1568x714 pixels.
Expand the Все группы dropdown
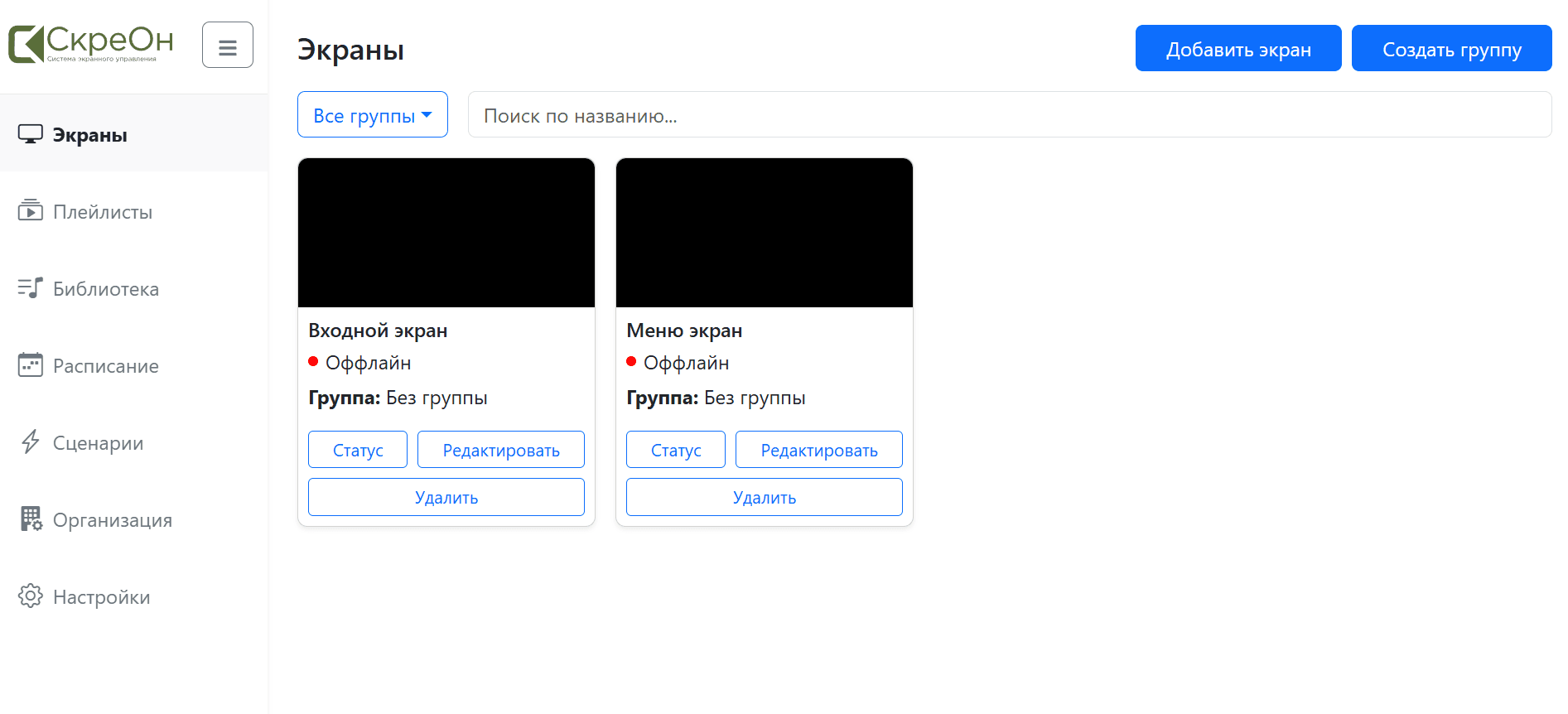pyautogui.click(x=372, y=115)
